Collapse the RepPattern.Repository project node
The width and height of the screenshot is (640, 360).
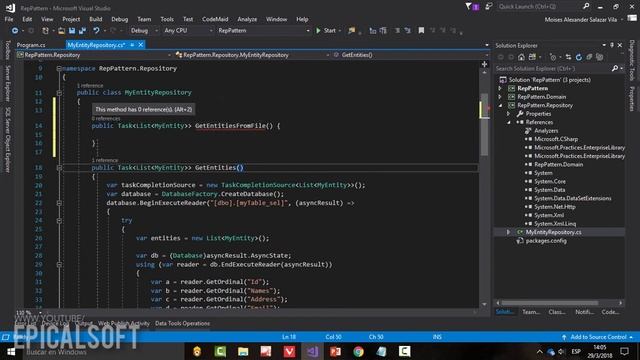click(x=500, y=106)
